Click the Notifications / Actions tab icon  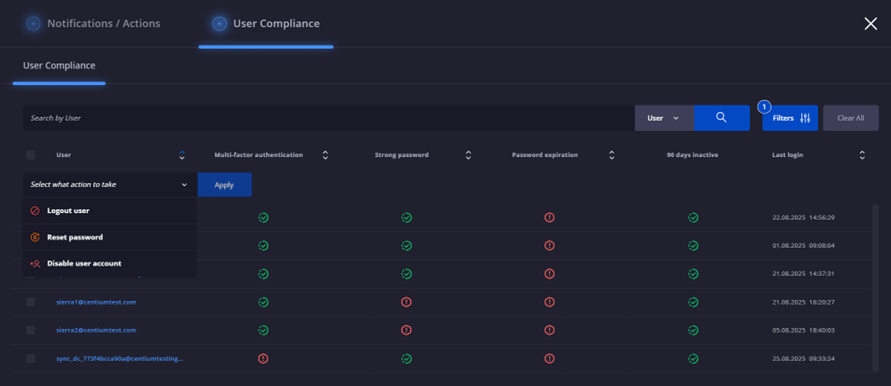coord(34,24)
